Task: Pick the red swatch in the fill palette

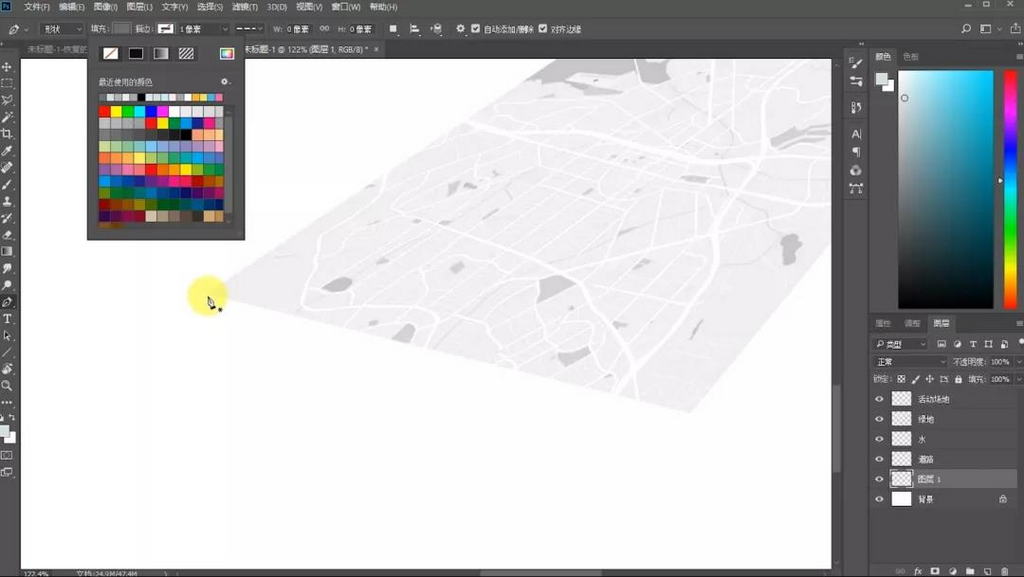Action: click(105, 111)
